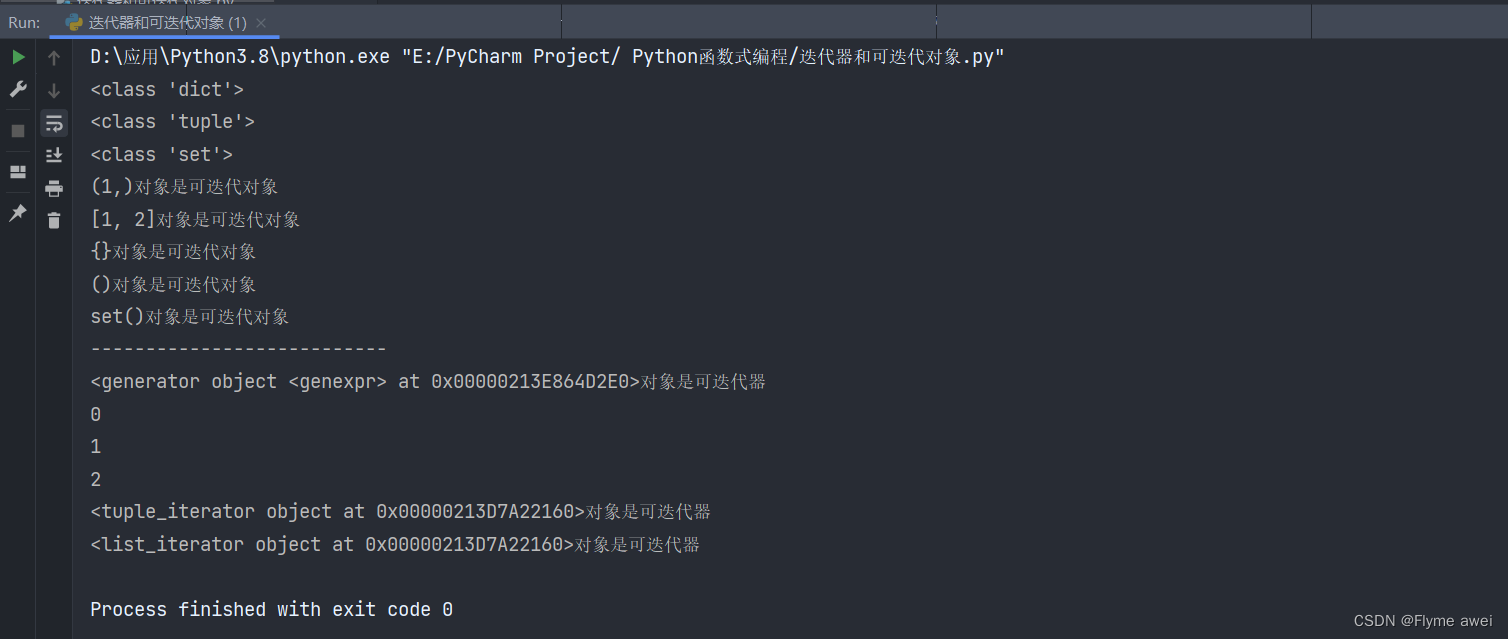Click the Print console icon

click(54, 188)
